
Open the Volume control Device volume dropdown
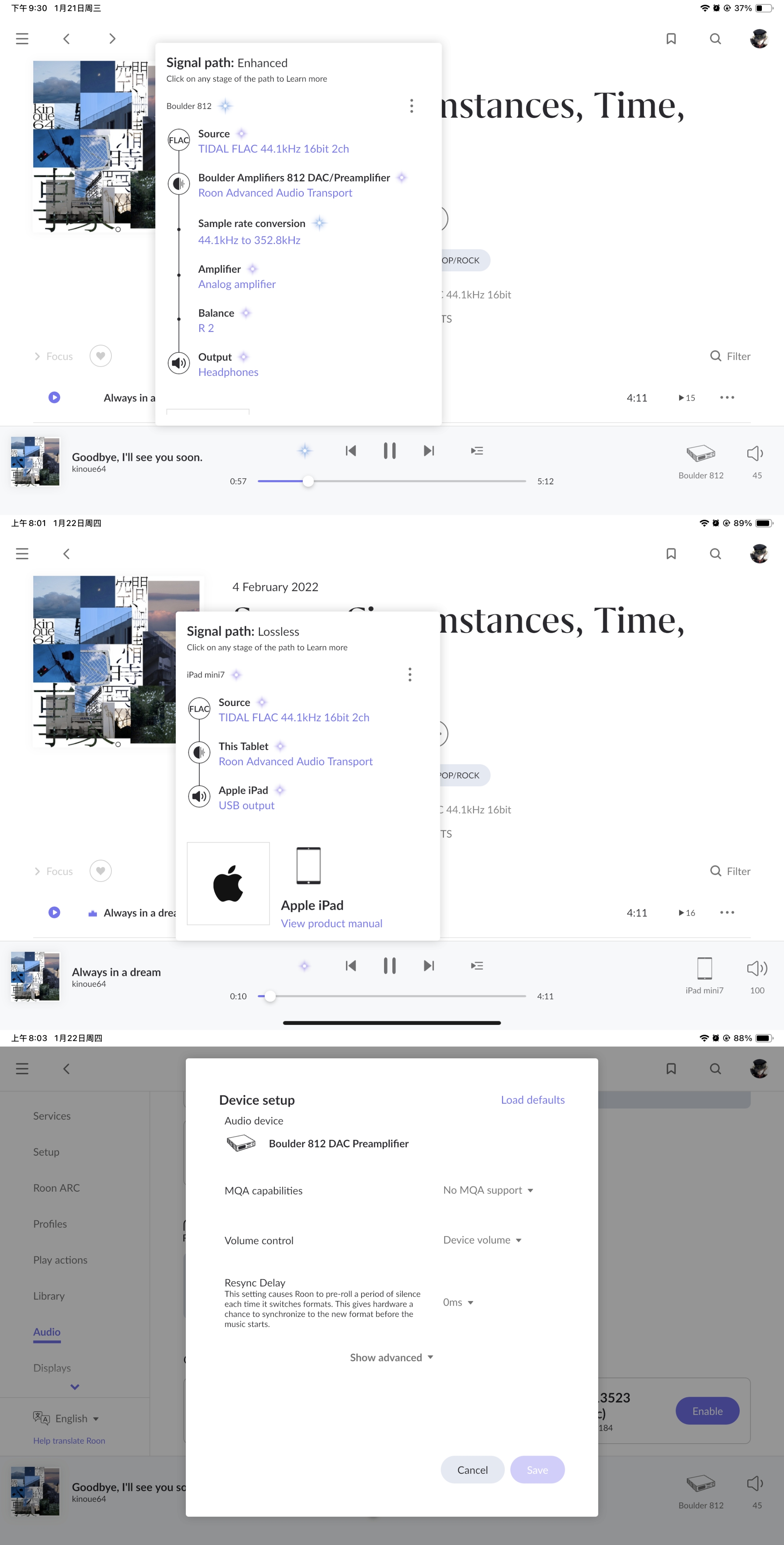point(482,1240)
